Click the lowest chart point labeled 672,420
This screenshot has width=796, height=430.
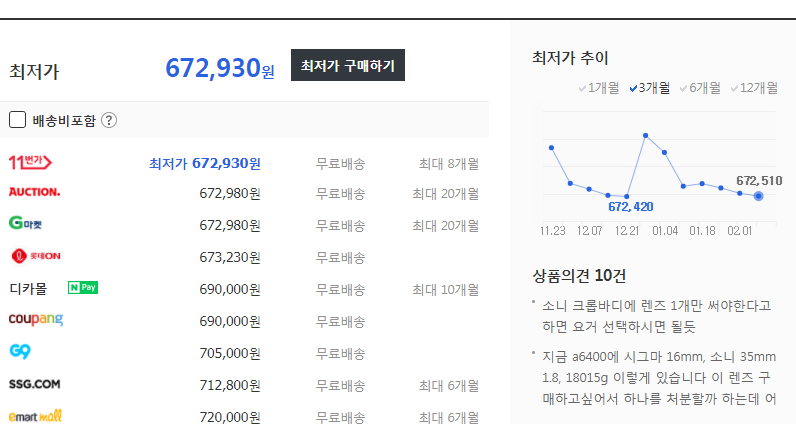627,196
